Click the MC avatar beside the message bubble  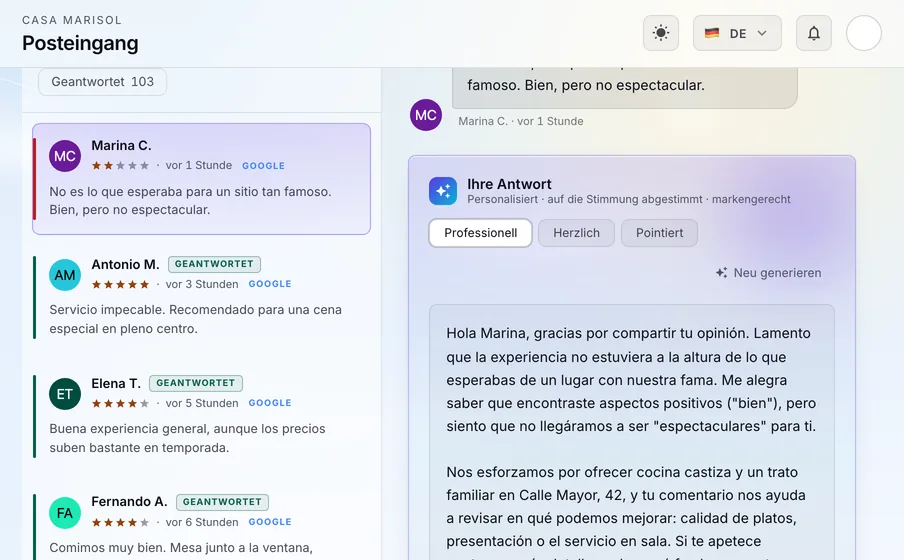426,115
